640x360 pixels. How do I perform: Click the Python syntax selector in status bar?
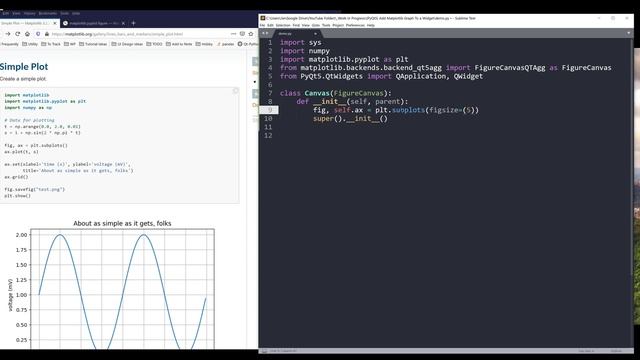coord(616,351)
